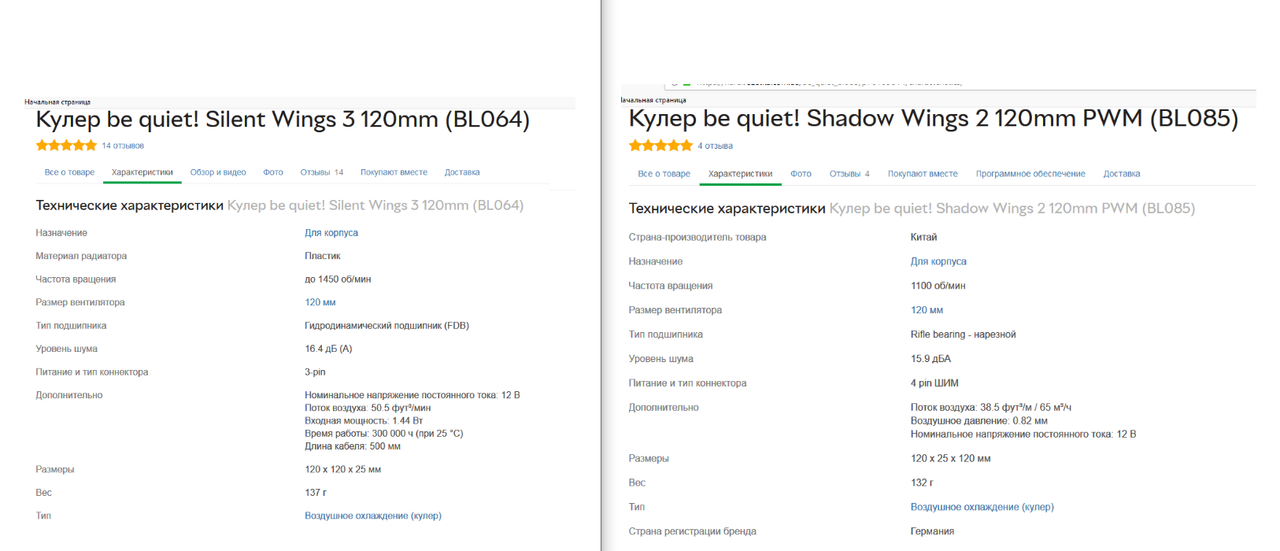Viewport: 1280px width, 551px height.
Task: Click 'Поток воздуха: 50.5 фут³/мин' line
Action: pos(368,408)
